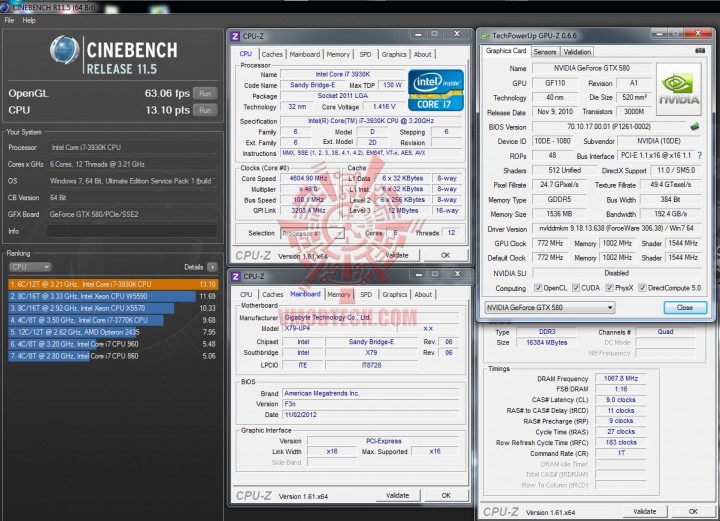Select ranking row Intel Xeon CPU W5590
The width and height of the screenshot is (720, 521).
click(x=113, y=296)
